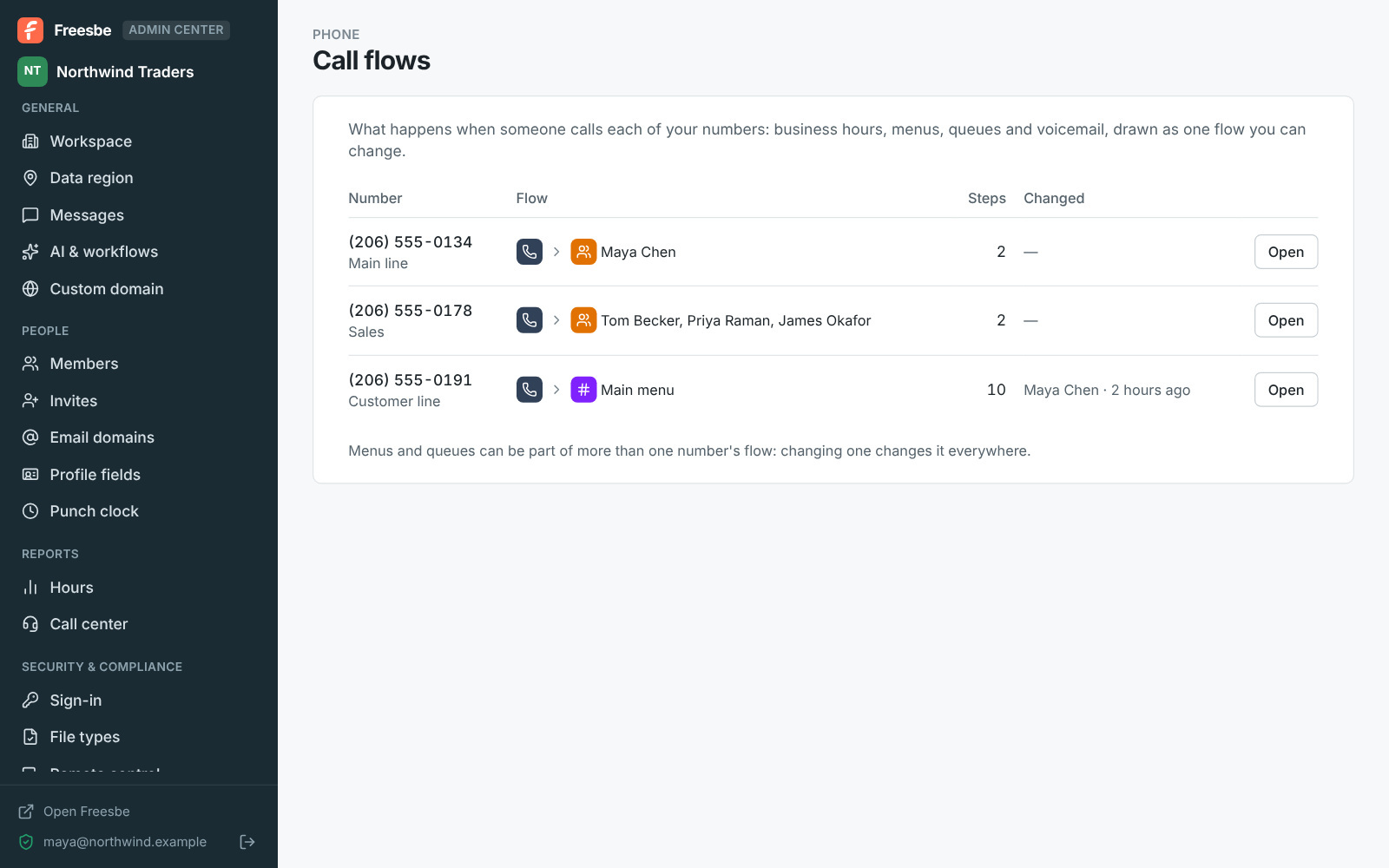View the Hours report
Image resolution: width=1389 pixels, height=868 pixels.
coord(139,588)
